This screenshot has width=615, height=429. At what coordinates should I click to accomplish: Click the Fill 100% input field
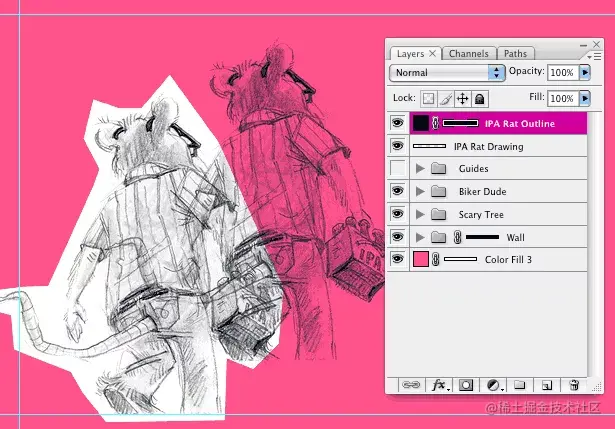pyautogui.click(x=563, y=98)
